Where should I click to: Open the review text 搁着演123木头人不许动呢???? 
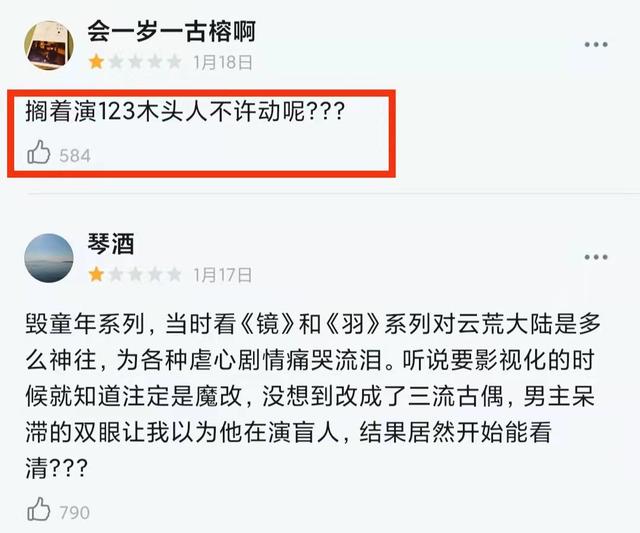(x=186, y=111)
